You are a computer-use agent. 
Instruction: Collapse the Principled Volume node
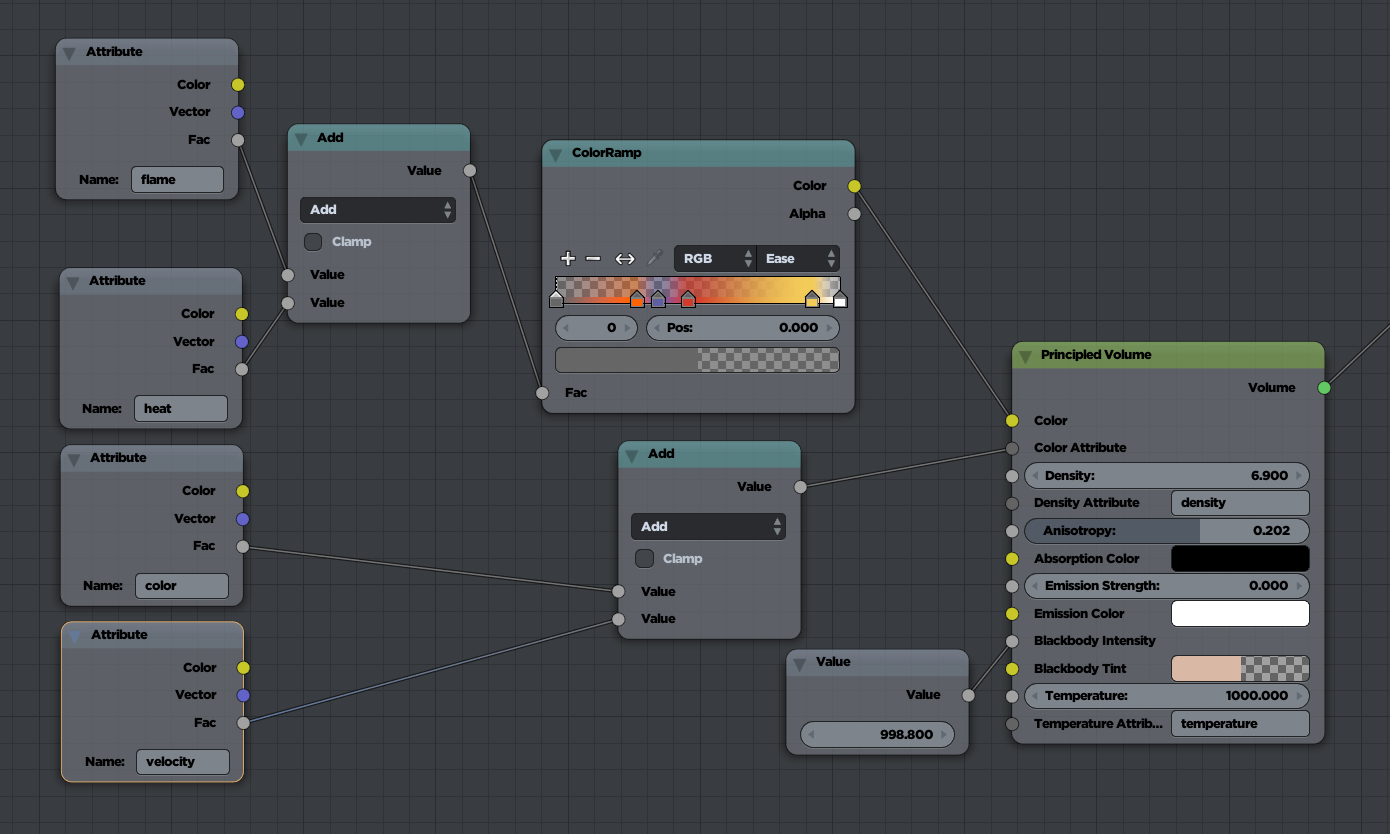click(x=1025, y=356)
